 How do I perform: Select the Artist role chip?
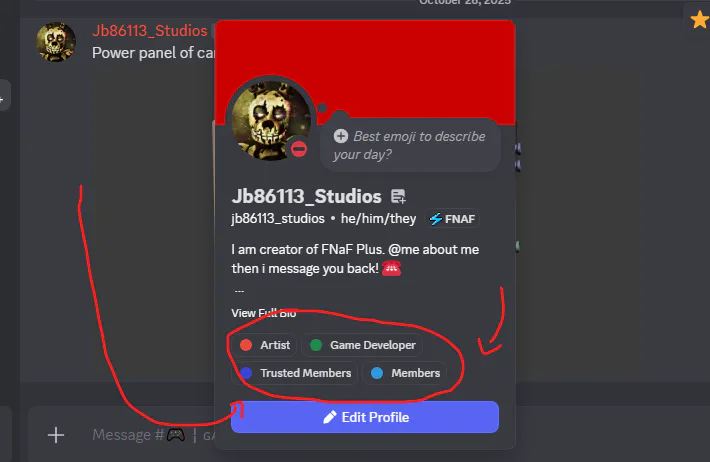(264, 345)
